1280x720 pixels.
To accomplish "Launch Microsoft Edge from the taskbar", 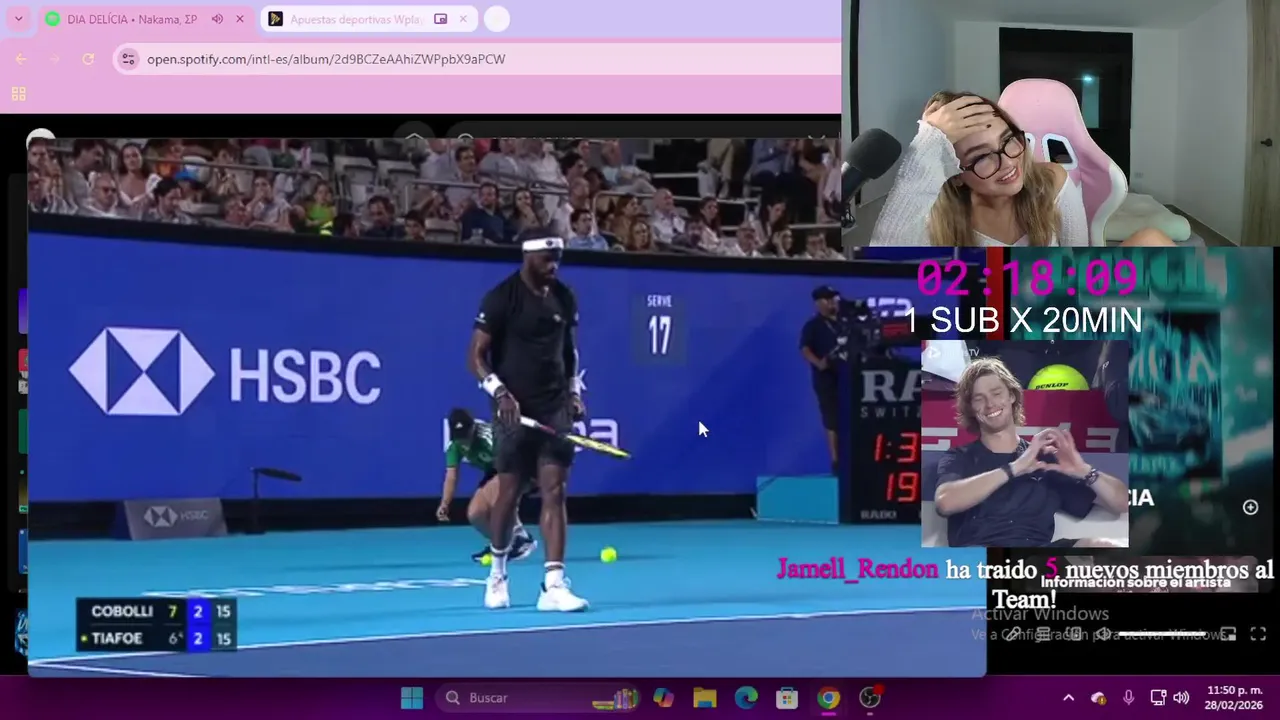I will 746,698.
